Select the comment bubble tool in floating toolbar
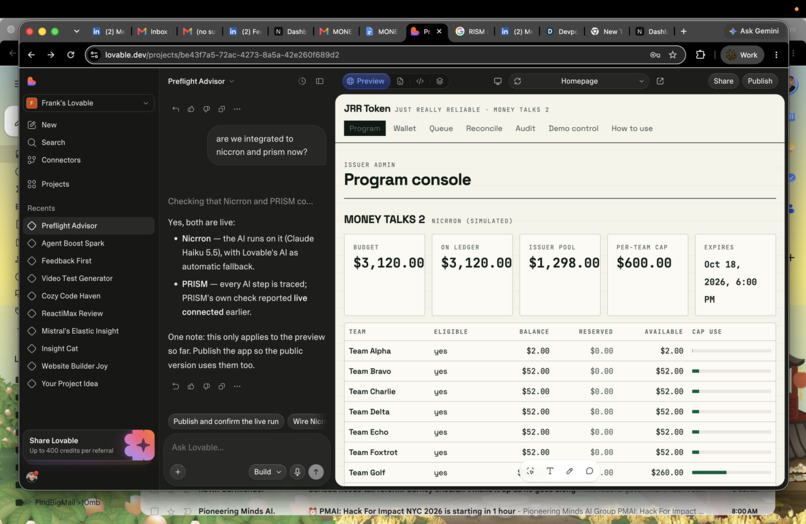Image resolution: width=806 pixels, height=524 pixels. (589, 471)
